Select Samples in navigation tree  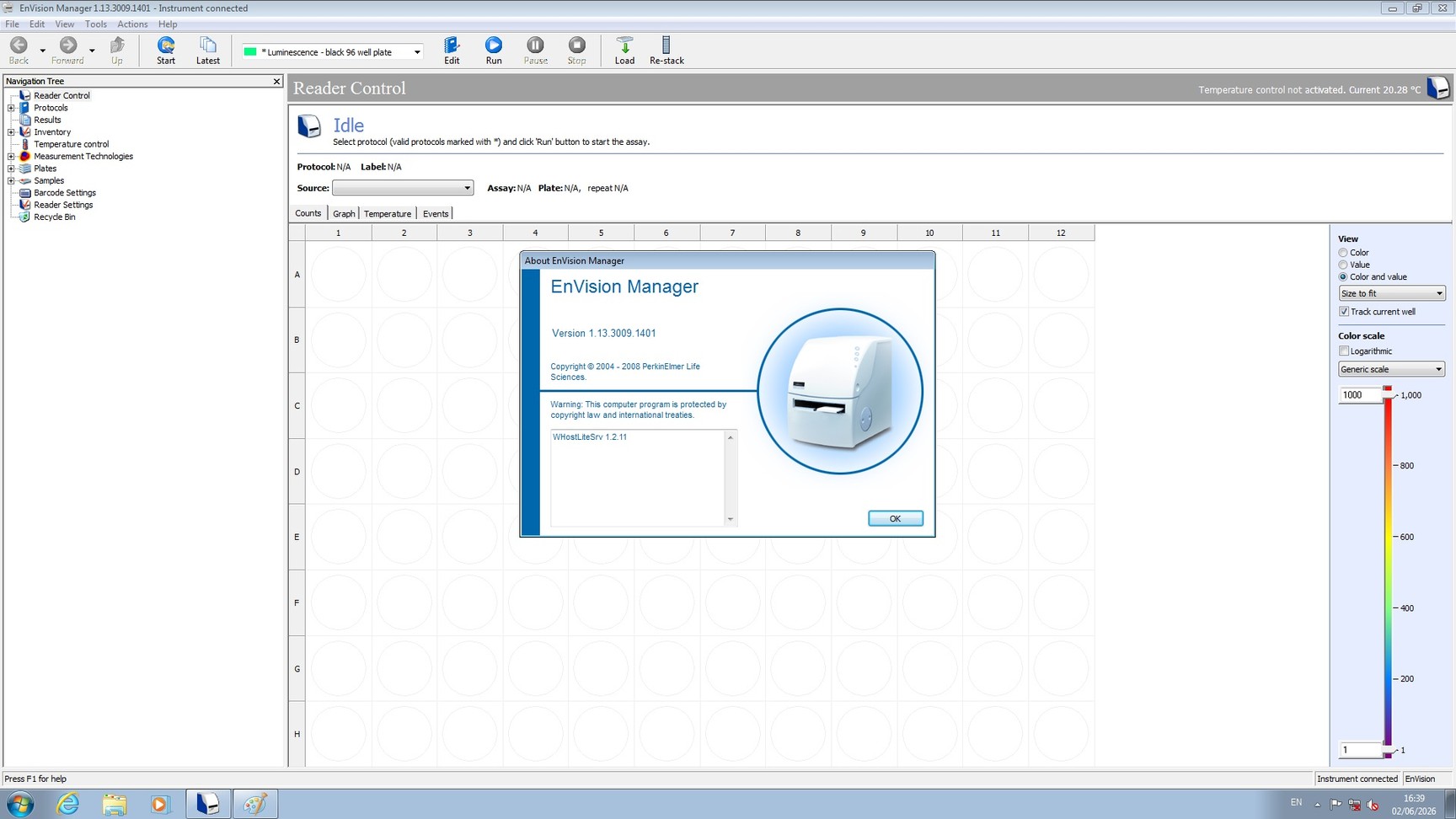click(49, 180)
